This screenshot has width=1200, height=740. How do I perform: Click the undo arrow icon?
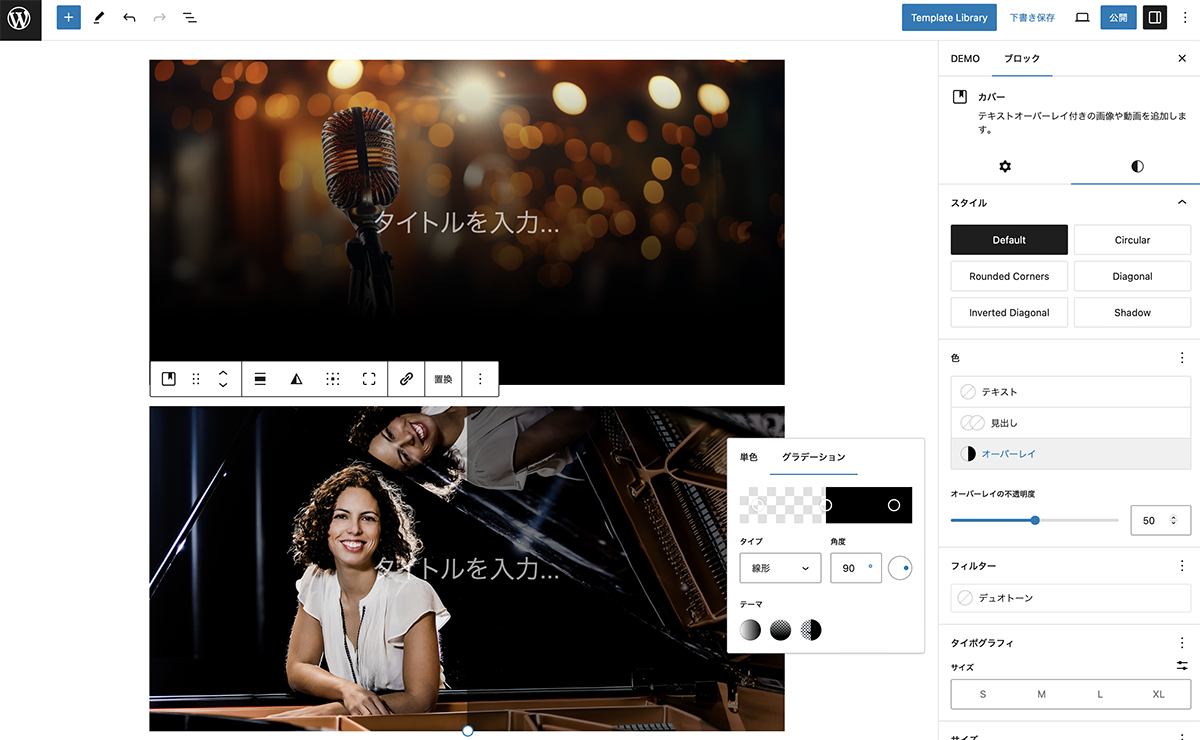129,18
